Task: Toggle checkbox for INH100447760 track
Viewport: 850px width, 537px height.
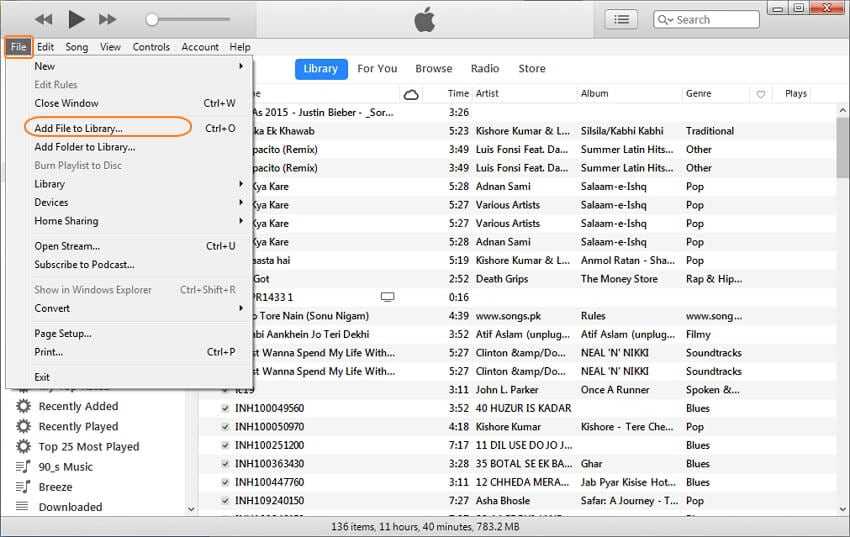Action: click(x=226, y=482)
